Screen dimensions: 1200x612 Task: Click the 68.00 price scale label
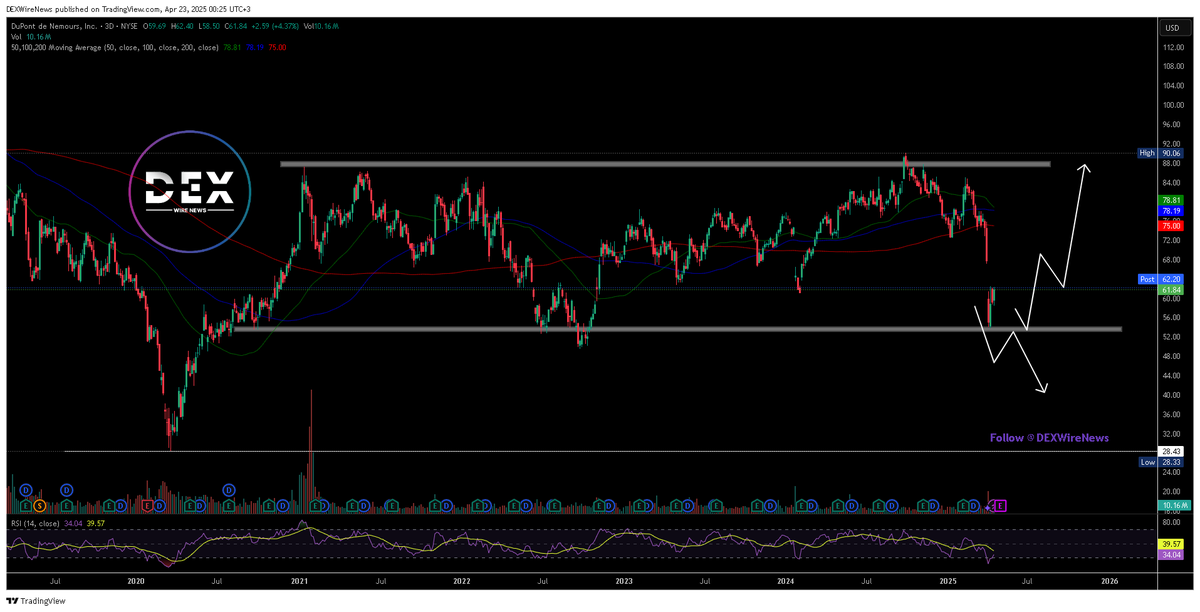point(1173,260)
